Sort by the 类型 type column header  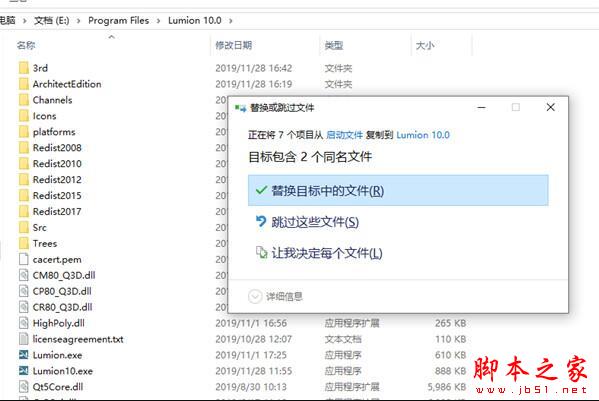tap(333, 45)
